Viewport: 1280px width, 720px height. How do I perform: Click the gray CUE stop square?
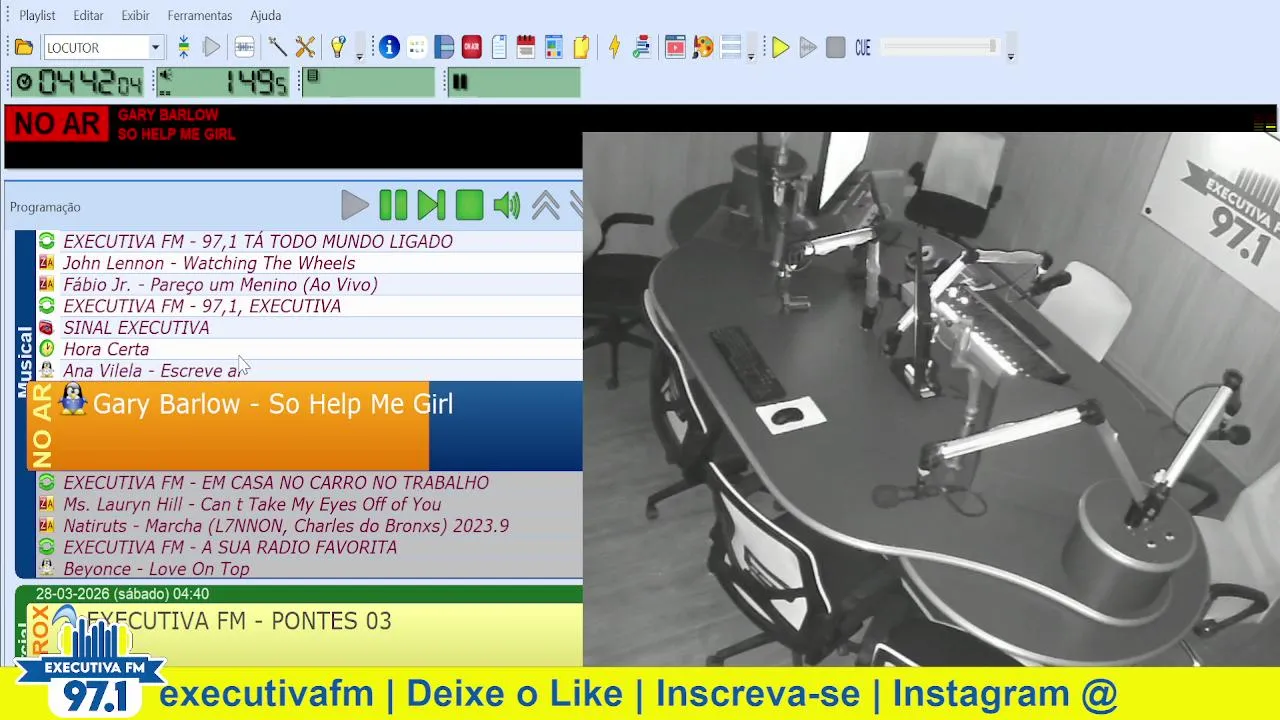click(836, 47)
